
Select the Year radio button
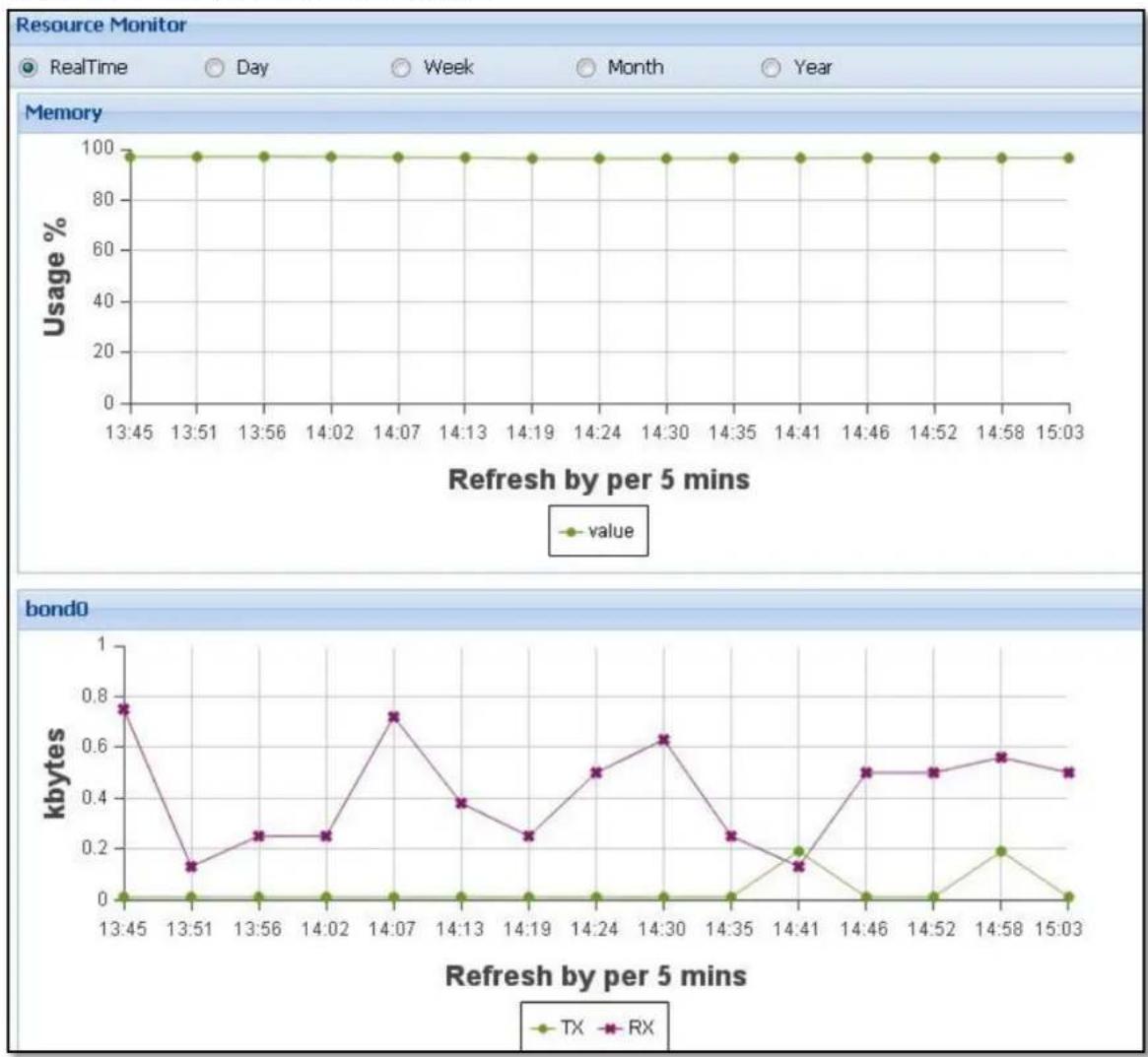pos(771,68)
